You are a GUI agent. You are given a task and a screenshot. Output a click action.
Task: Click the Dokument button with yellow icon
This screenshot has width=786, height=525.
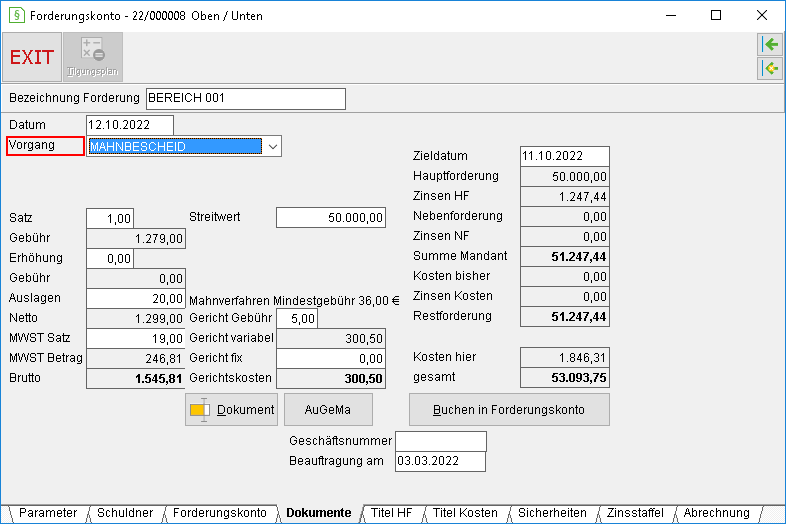click(231, 410)
